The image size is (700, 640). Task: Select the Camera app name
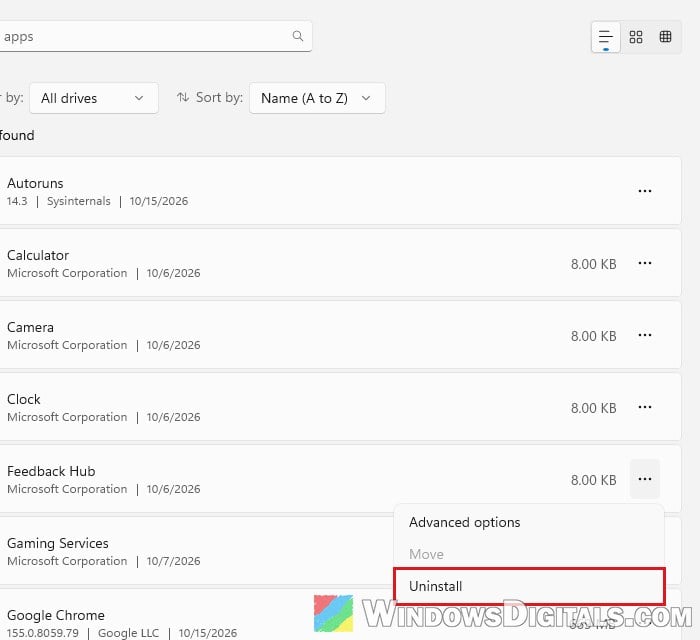coord(30,327)
